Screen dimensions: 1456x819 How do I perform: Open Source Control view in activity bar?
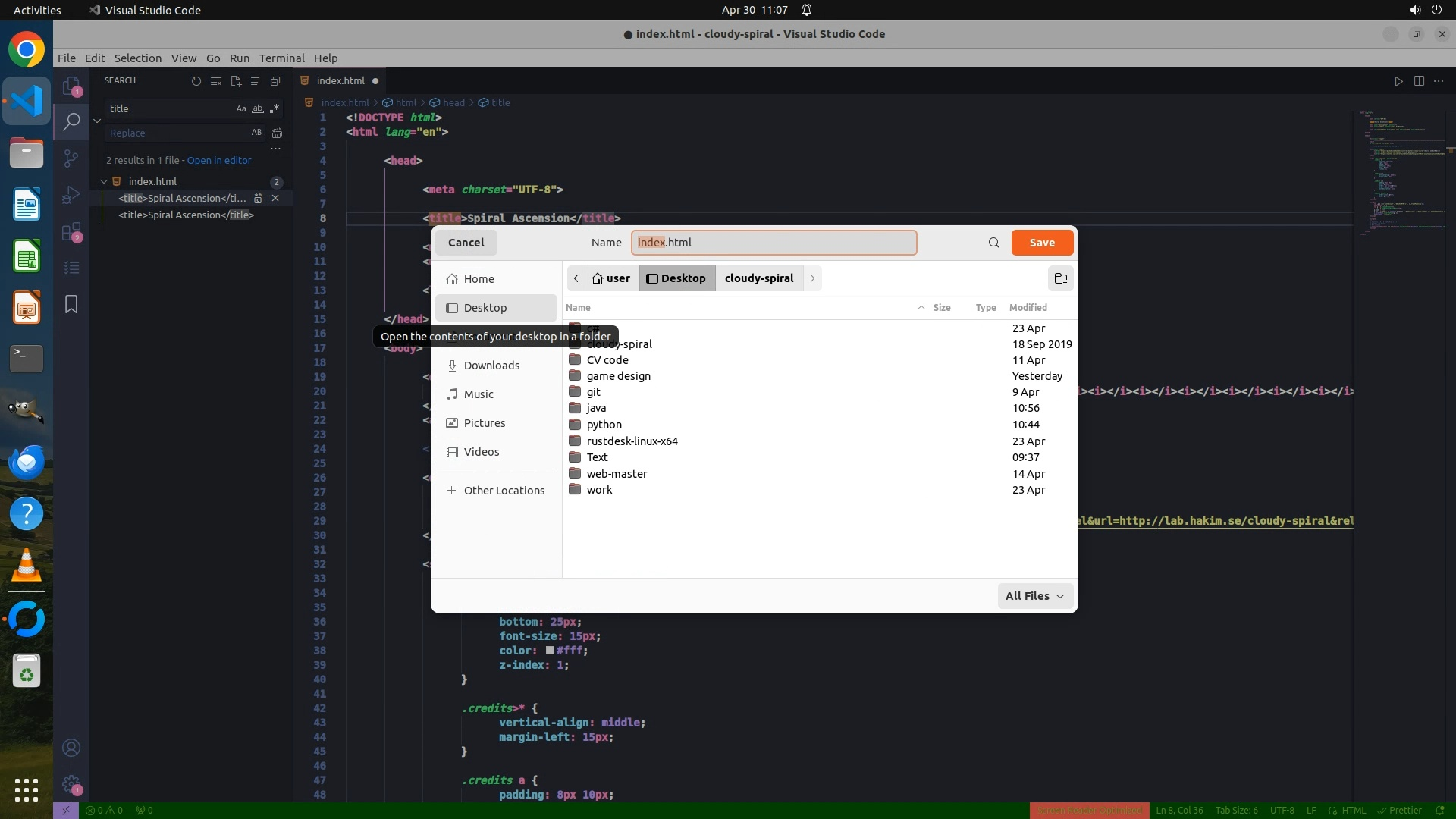click(71, 158)
